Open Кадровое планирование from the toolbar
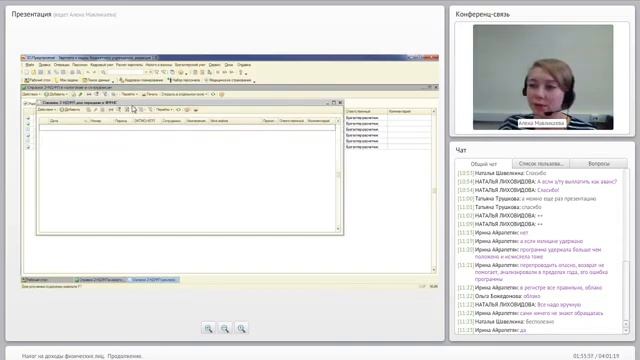The height and width of the screenshot is (360, 640). click(x=141, y=80)
